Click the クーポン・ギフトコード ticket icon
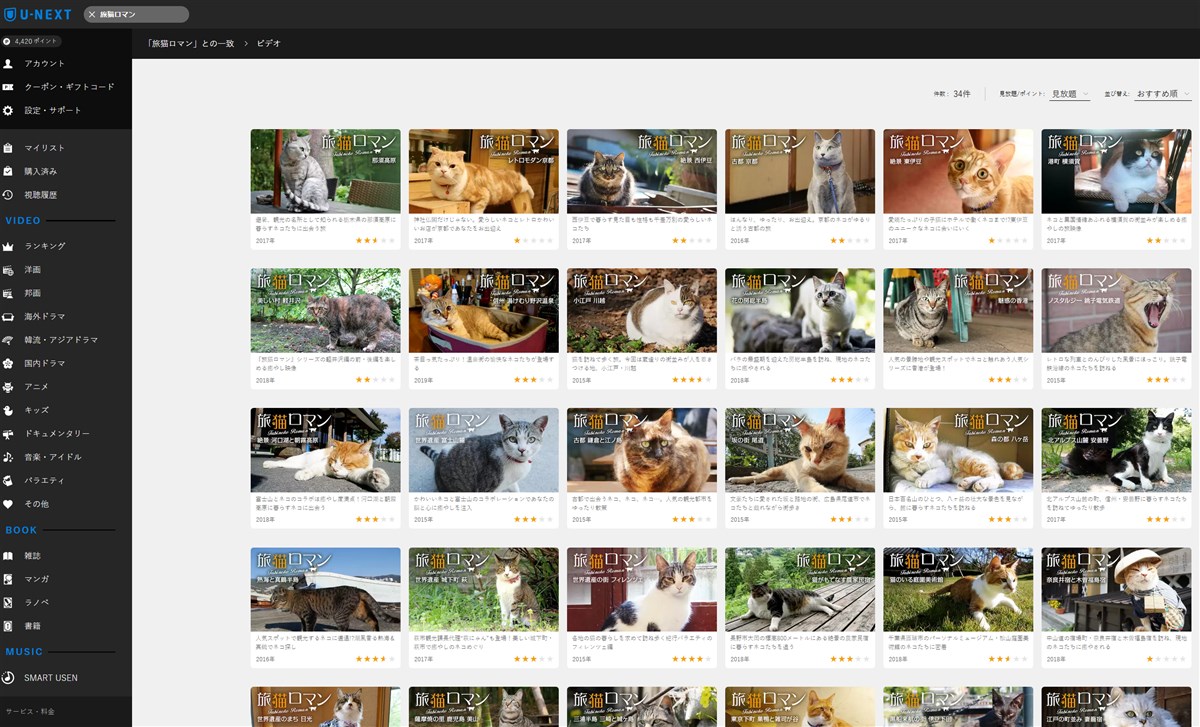Screen dimensions: 1200x727 pos(8,87)
